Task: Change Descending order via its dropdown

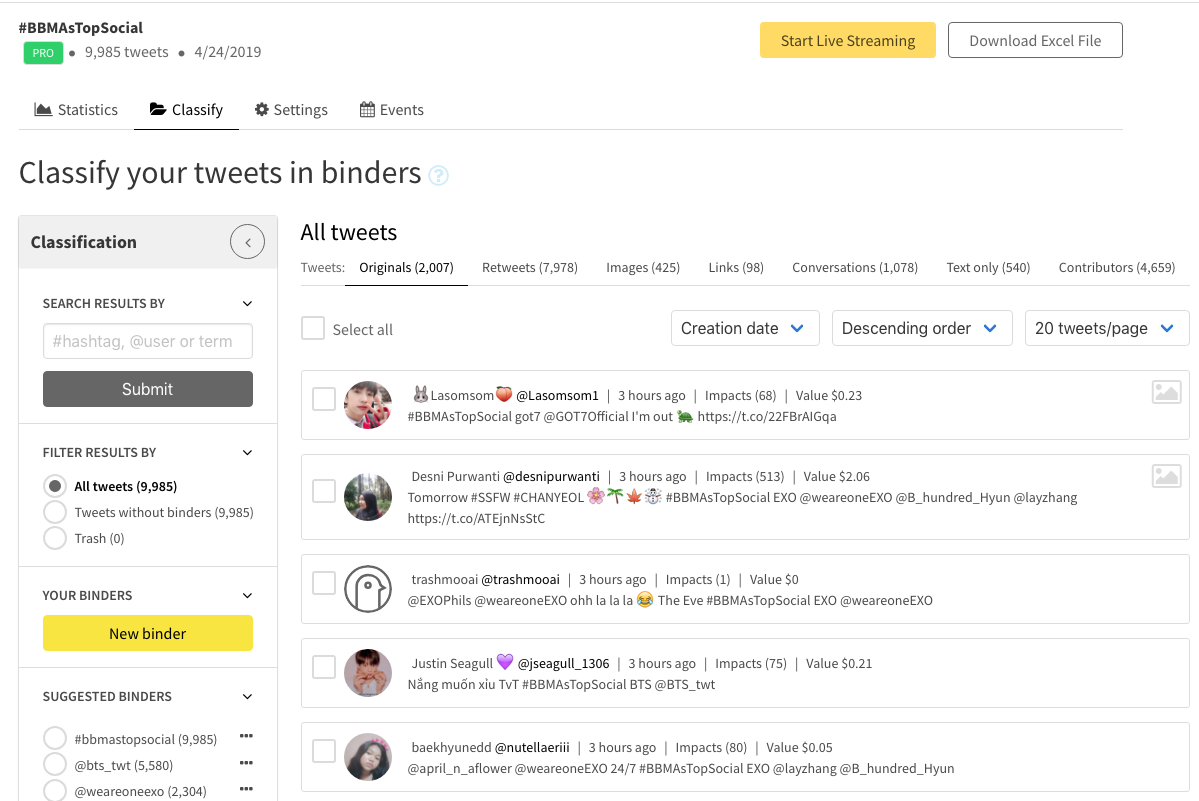Action: [x=921, y=327]
